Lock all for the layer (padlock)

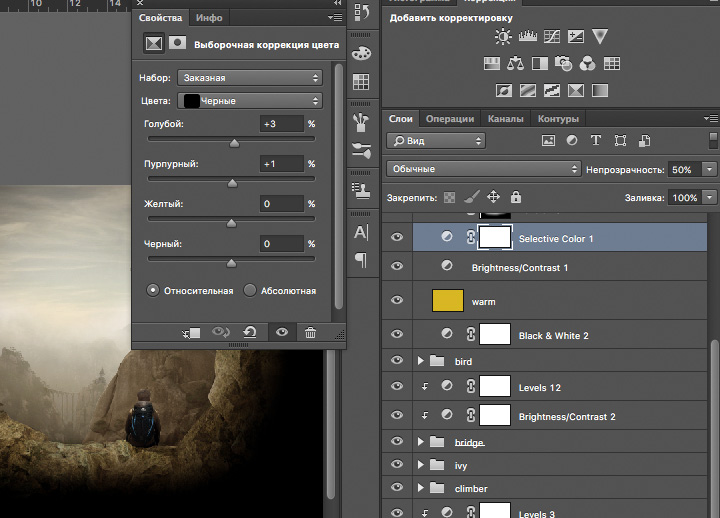click(x=516, y=197)
